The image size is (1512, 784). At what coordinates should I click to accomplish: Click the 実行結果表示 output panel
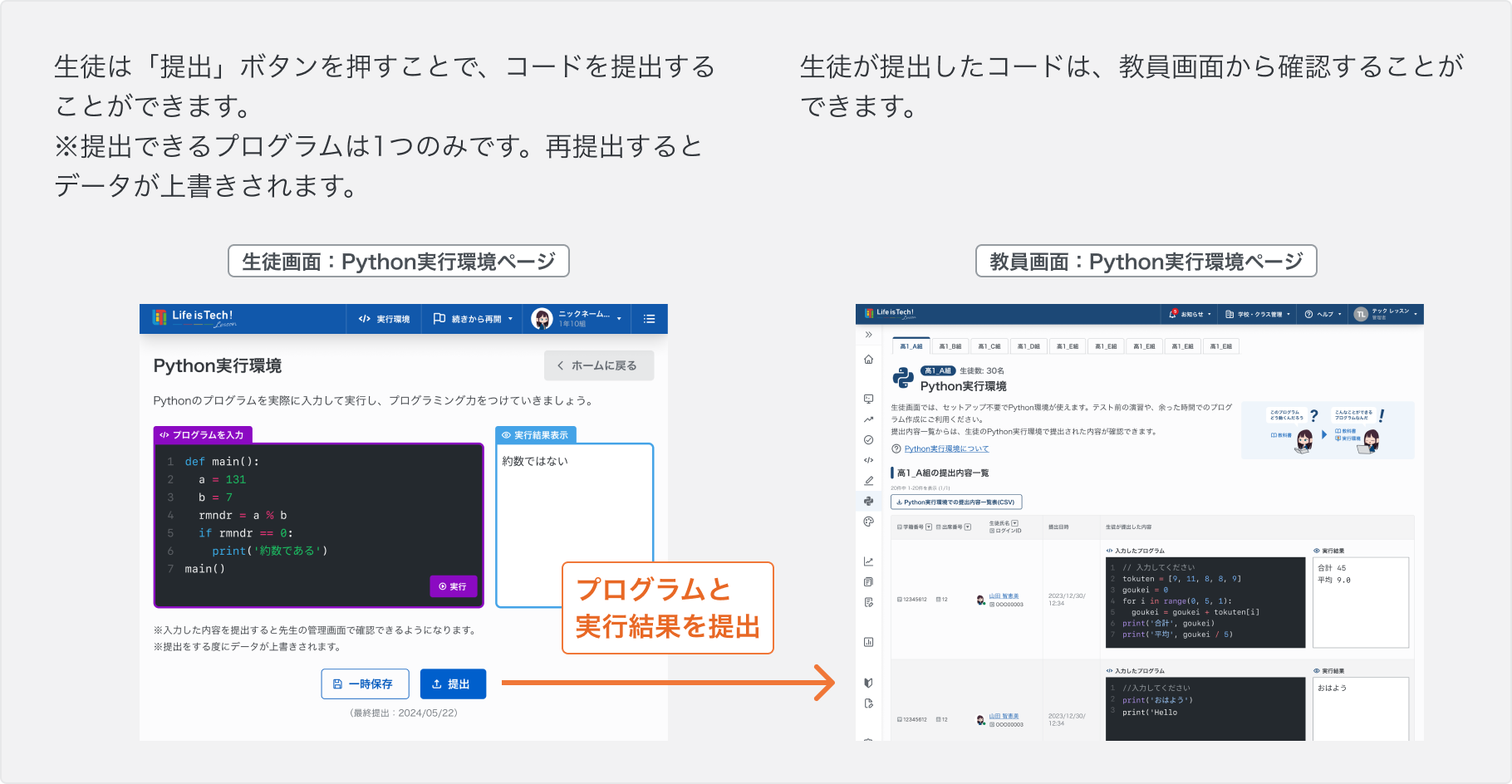574,525
